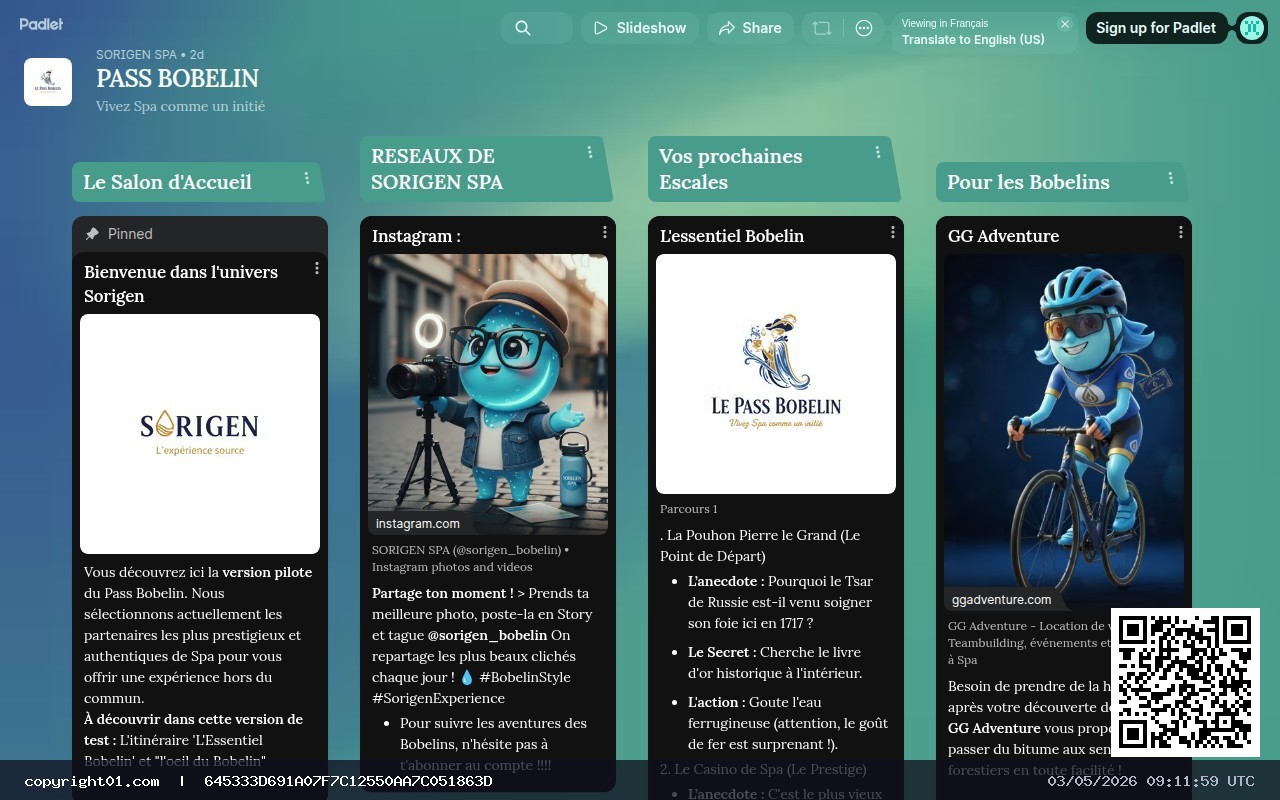
Task: Click the remake padlet icon
Action: (x=822, y=28)
